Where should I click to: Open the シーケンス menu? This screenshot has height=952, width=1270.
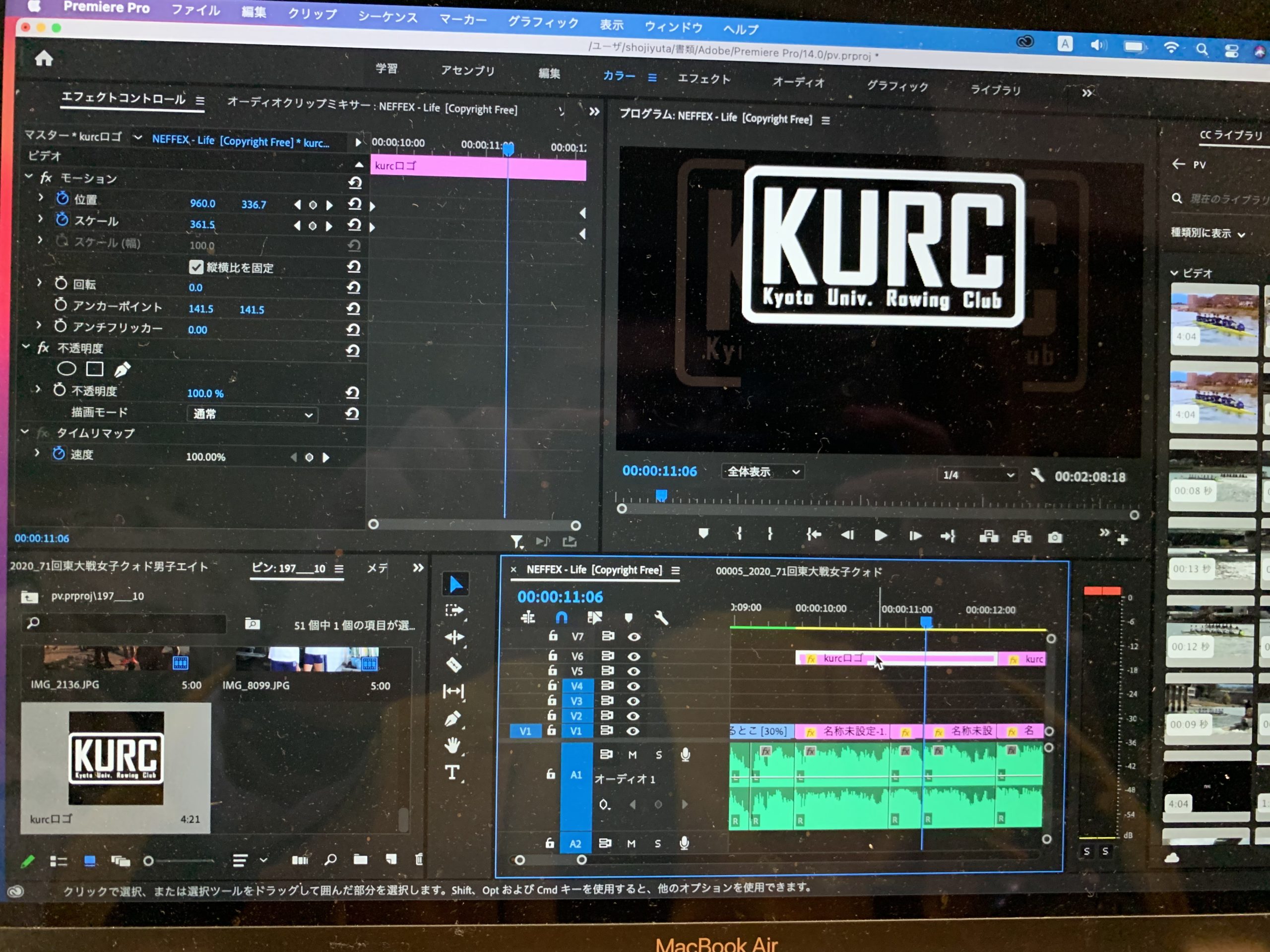coord(388,17)
